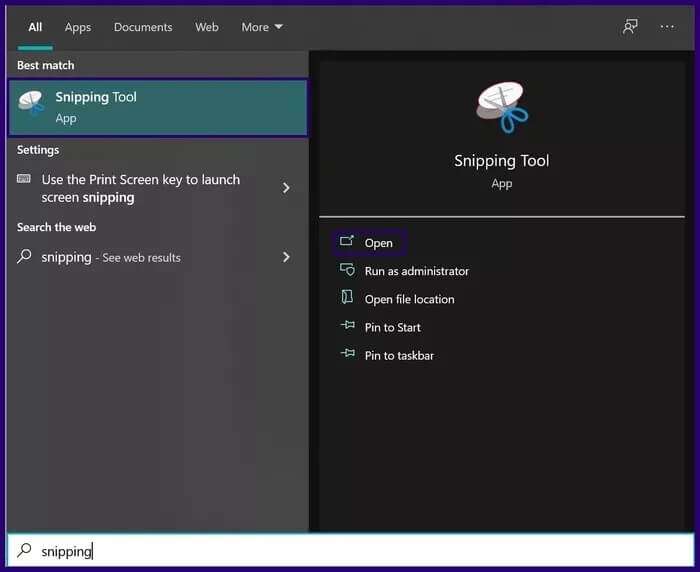Screen dimensions: 700x572
Task: Open the Documents search tab
Action: pyautogui.click(x=143, y=27)
